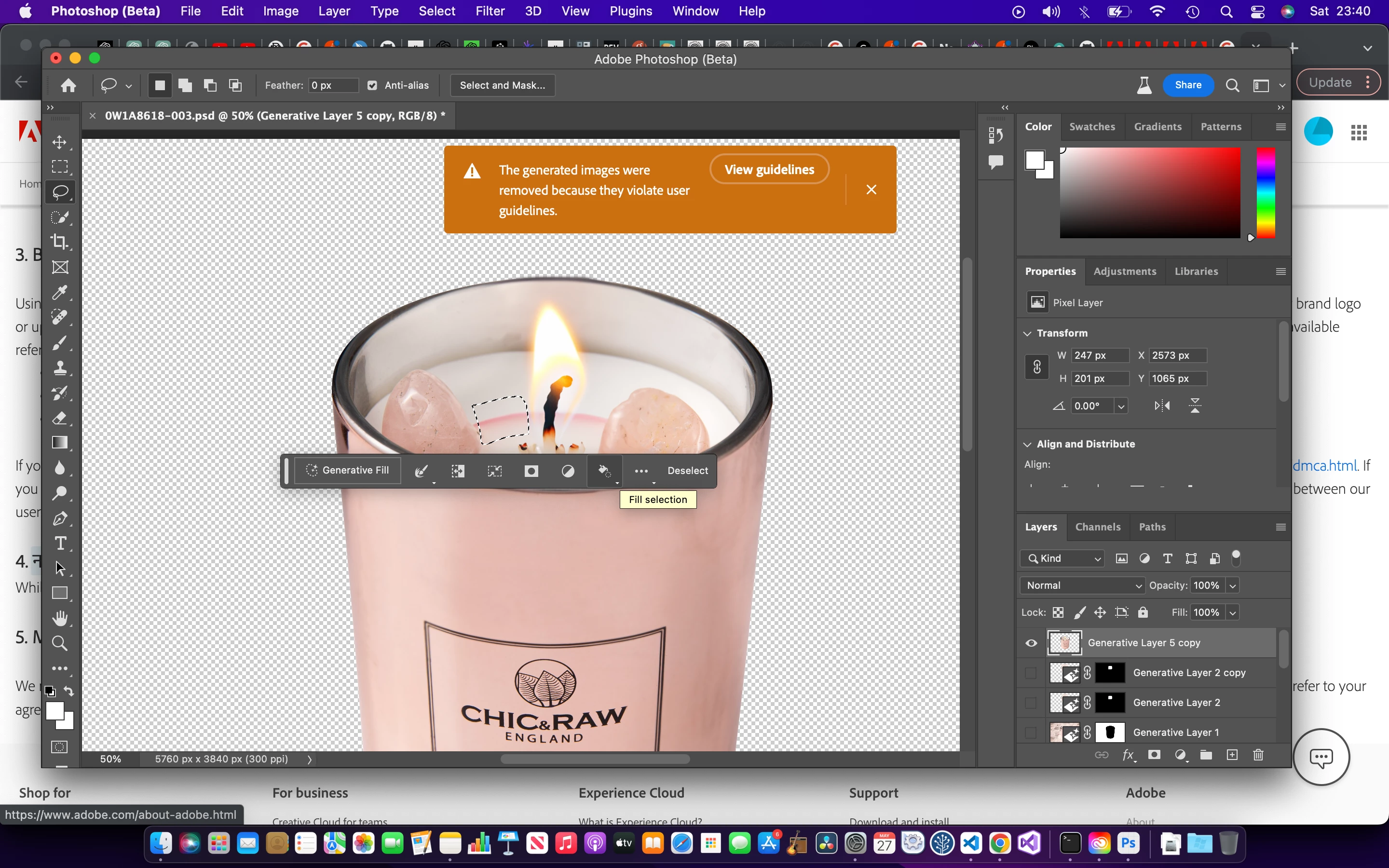The image size is (1389, 868).
Task: Select the Crop tool
Action: 60,242
